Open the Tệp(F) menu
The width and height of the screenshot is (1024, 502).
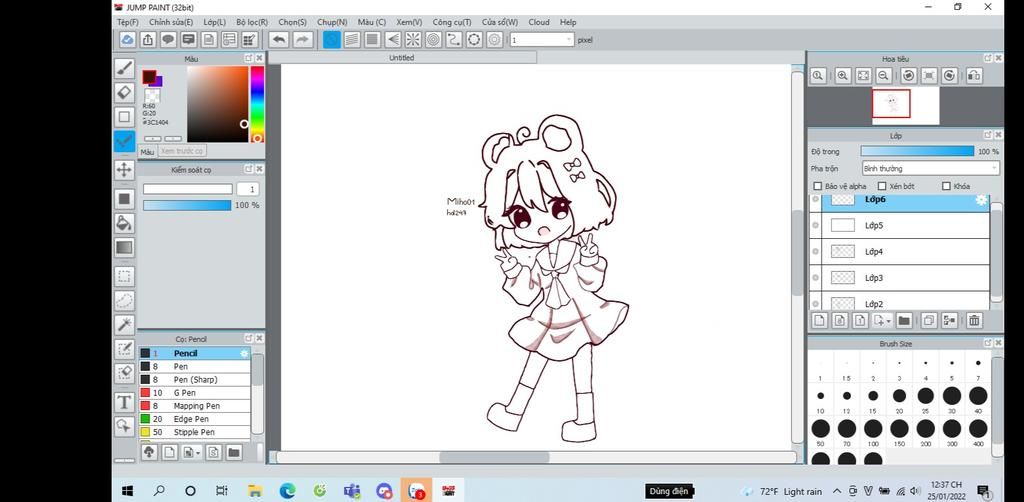(127, 22)
